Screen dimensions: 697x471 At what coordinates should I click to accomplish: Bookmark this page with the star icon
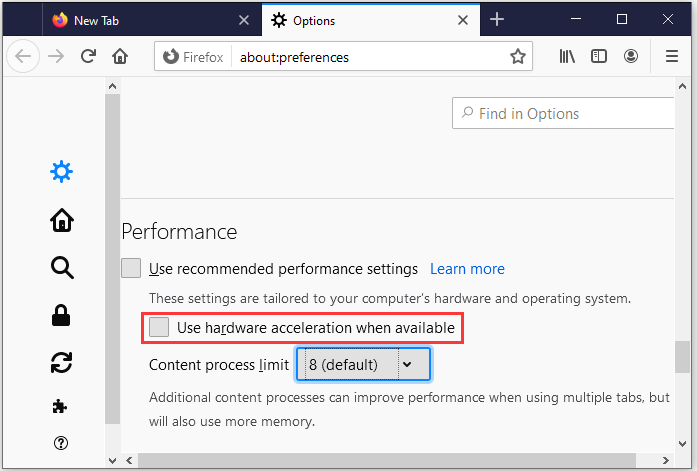(x=517, y=56)
